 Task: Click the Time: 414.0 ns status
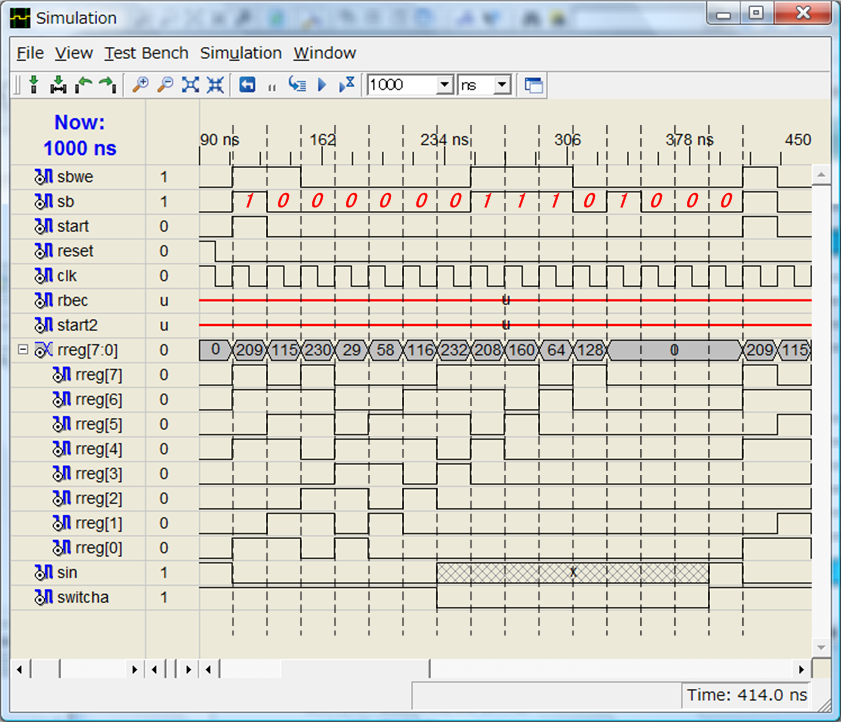pos(747,695)
